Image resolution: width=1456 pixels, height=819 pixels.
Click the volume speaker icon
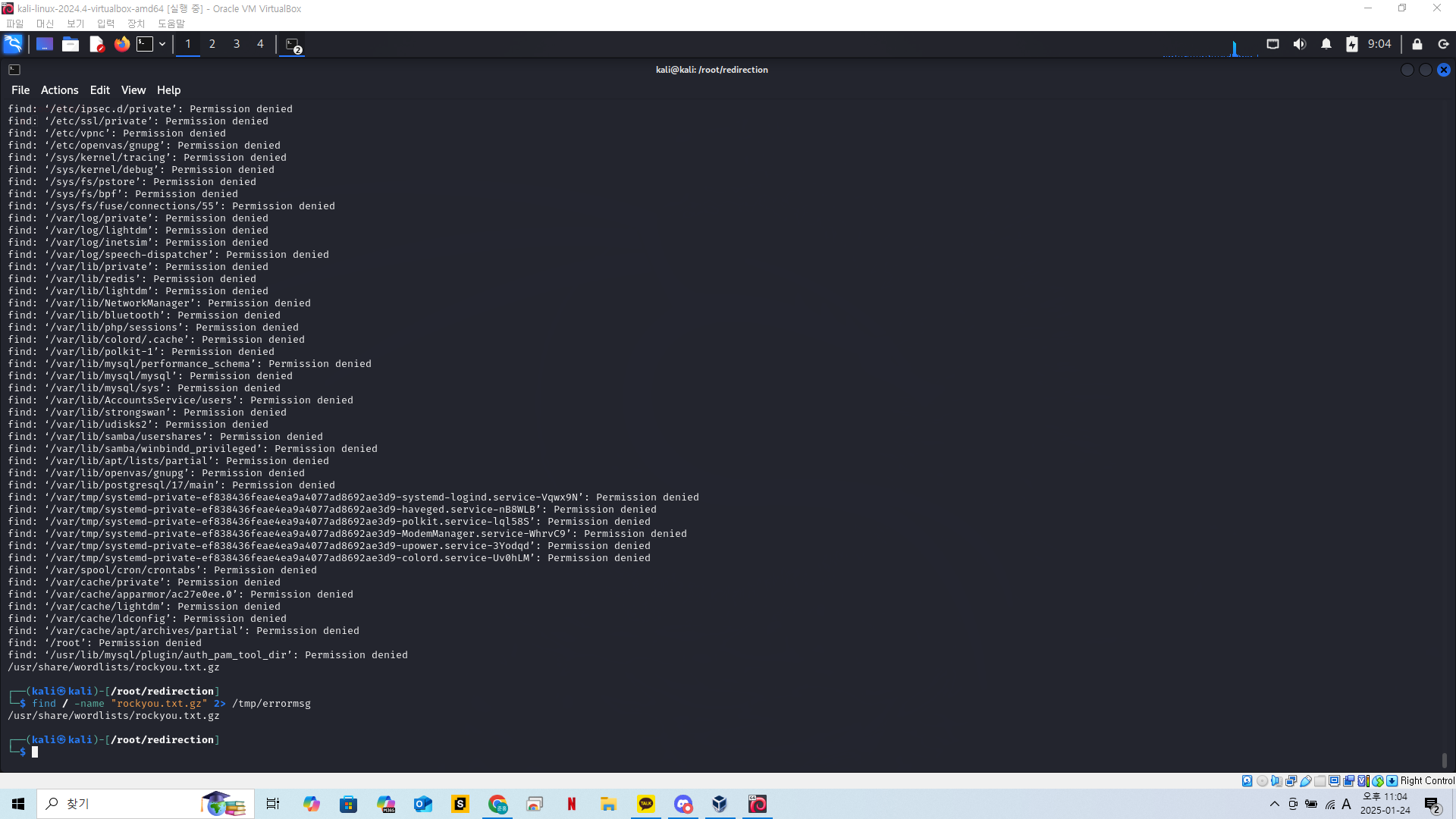1300,44
